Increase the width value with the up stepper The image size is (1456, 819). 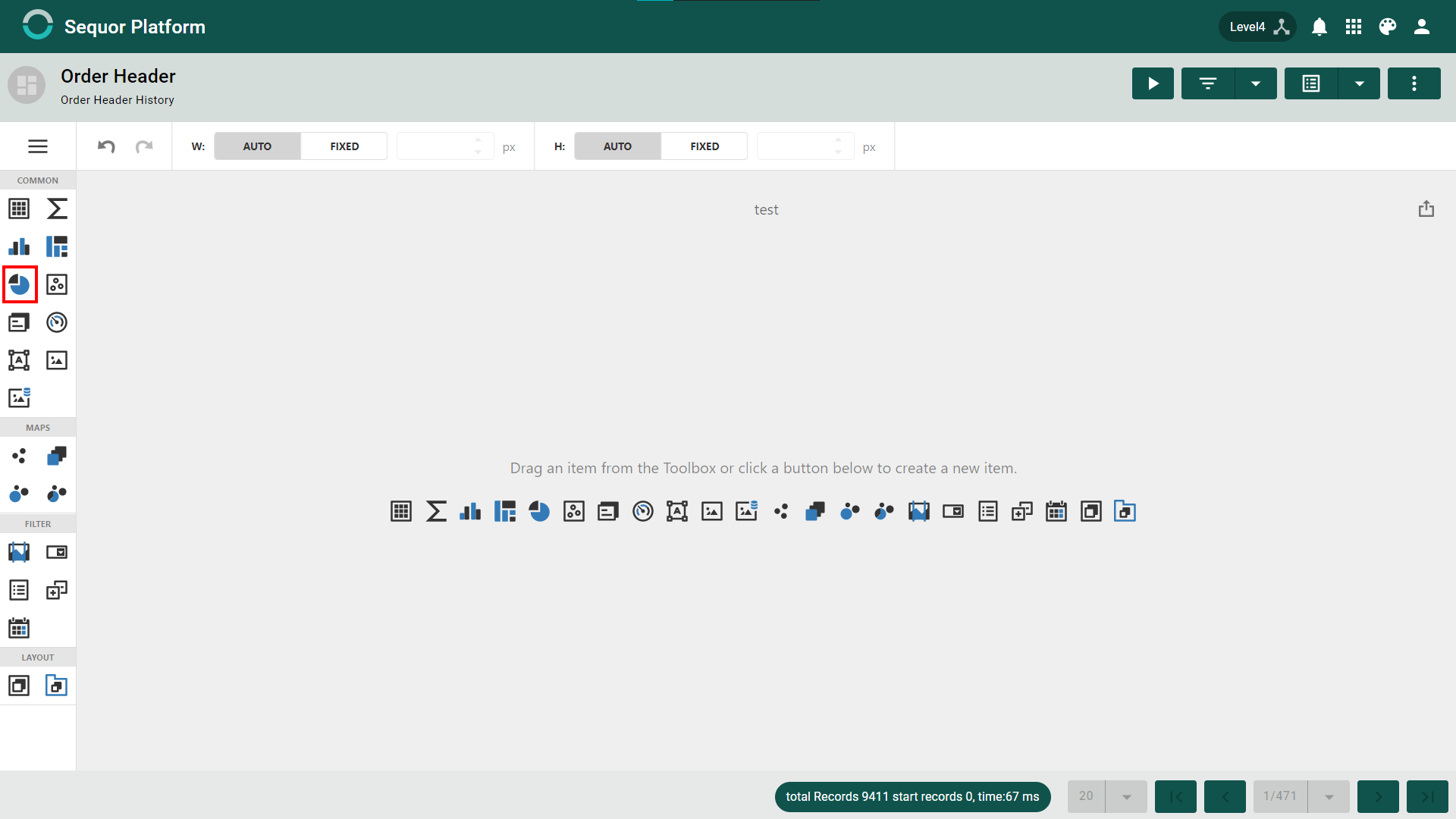(478, 140)
